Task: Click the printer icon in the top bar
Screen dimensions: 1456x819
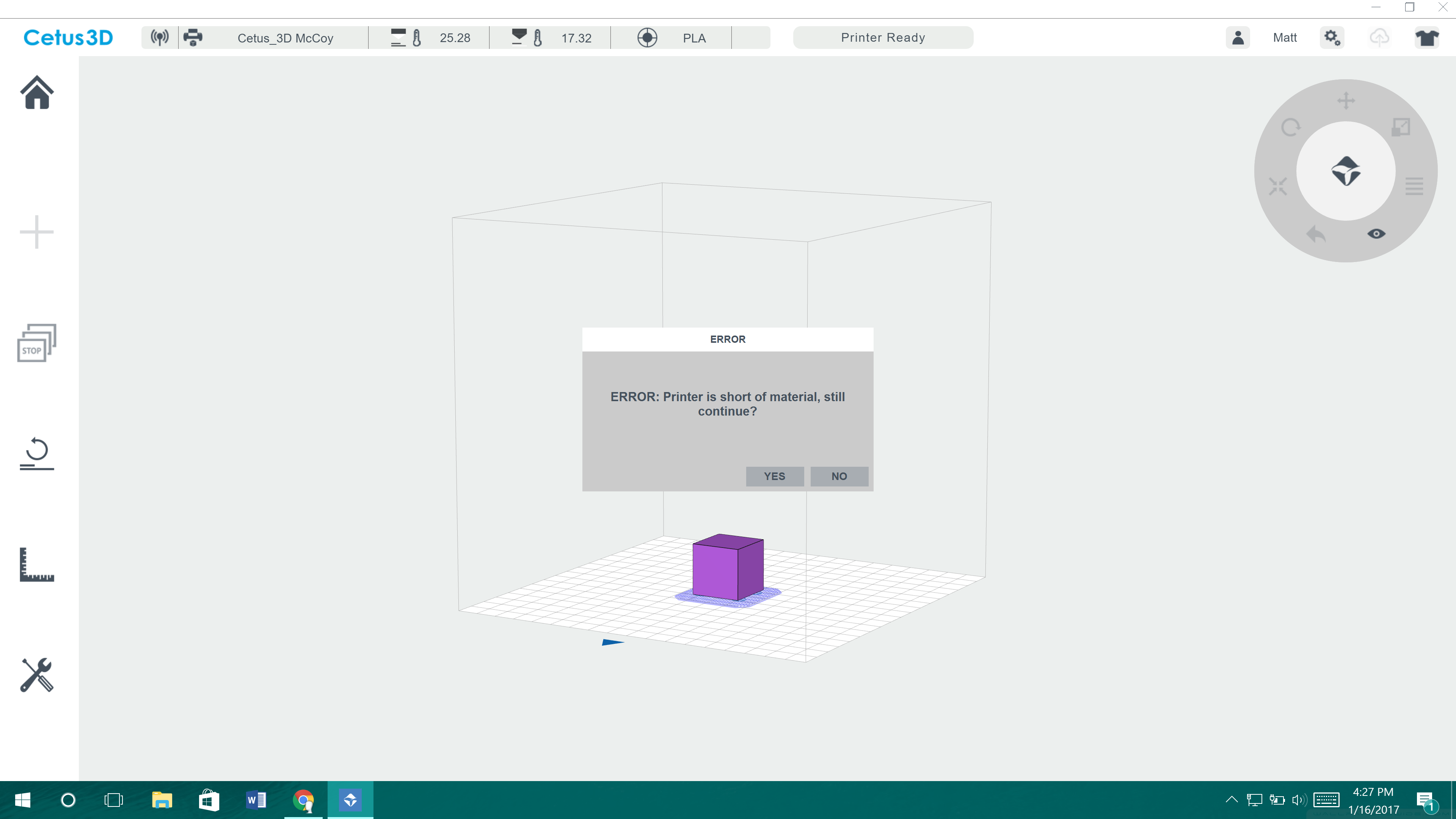Action: (193, 38)
